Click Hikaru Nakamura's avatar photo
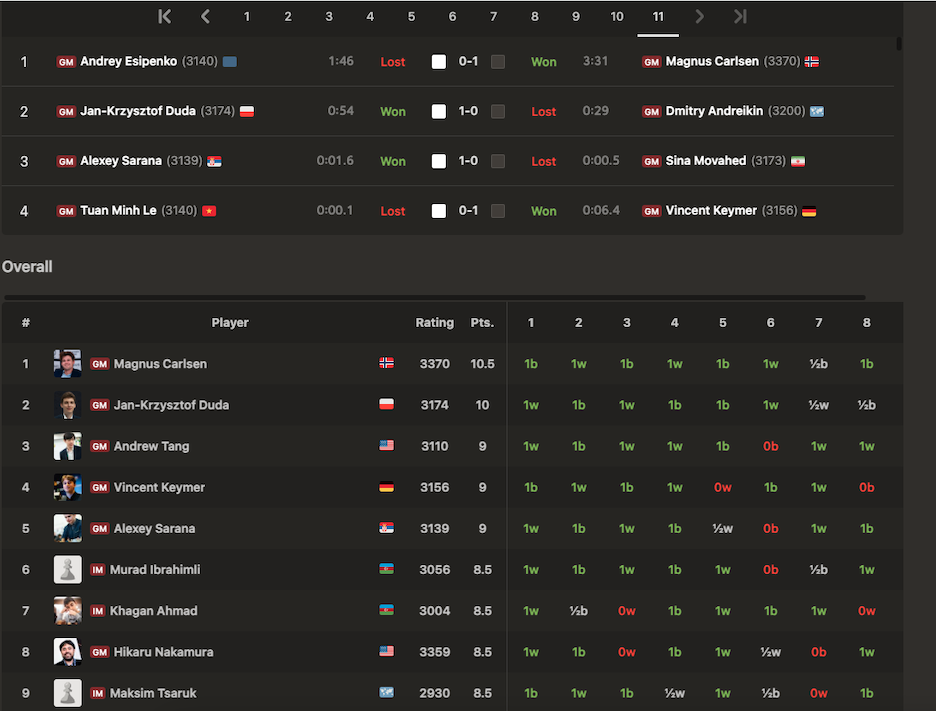936x711 pixels. point(67,652)
